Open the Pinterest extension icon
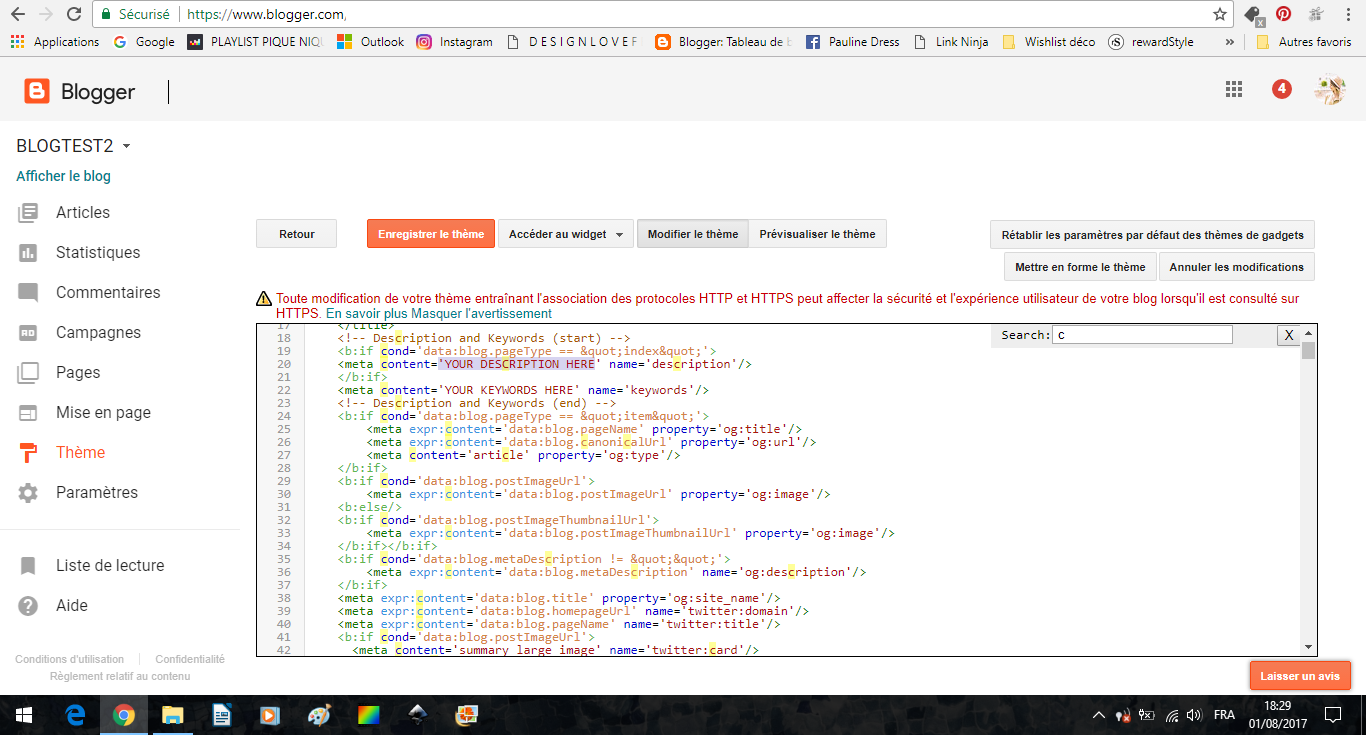The image size is (1366, 736). tap(1283, 14)
